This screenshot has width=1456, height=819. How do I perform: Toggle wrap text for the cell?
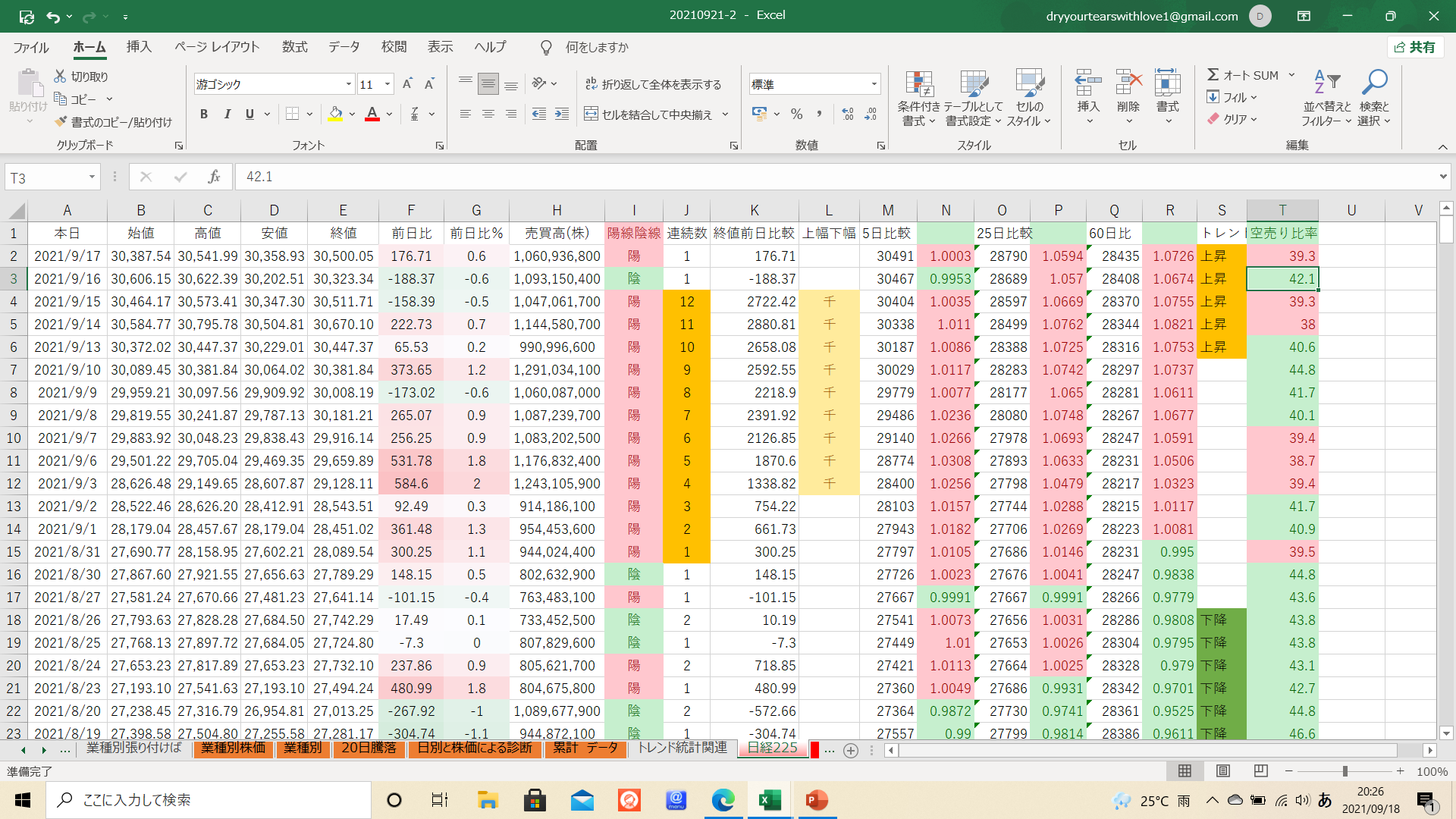pos(652,84)
